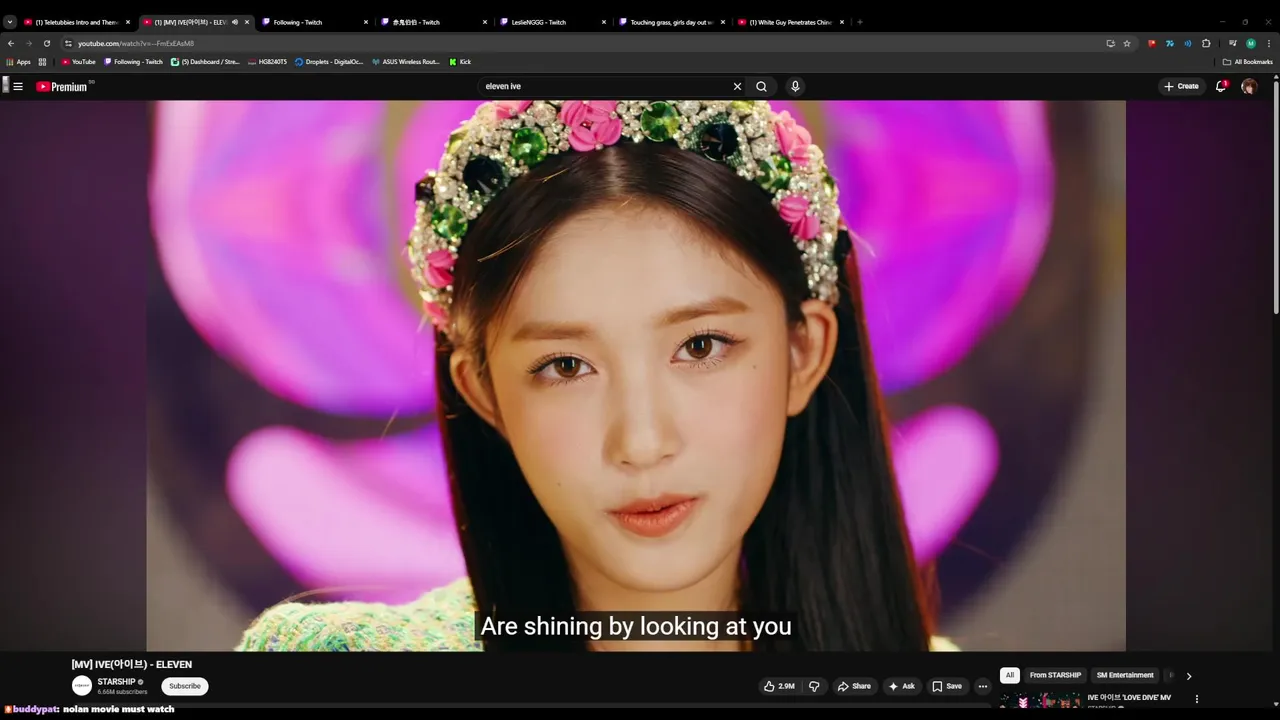1280x720 pixels.
Task: Close the LeslieNGGG - Twitch tab
Action: point(604,22)
